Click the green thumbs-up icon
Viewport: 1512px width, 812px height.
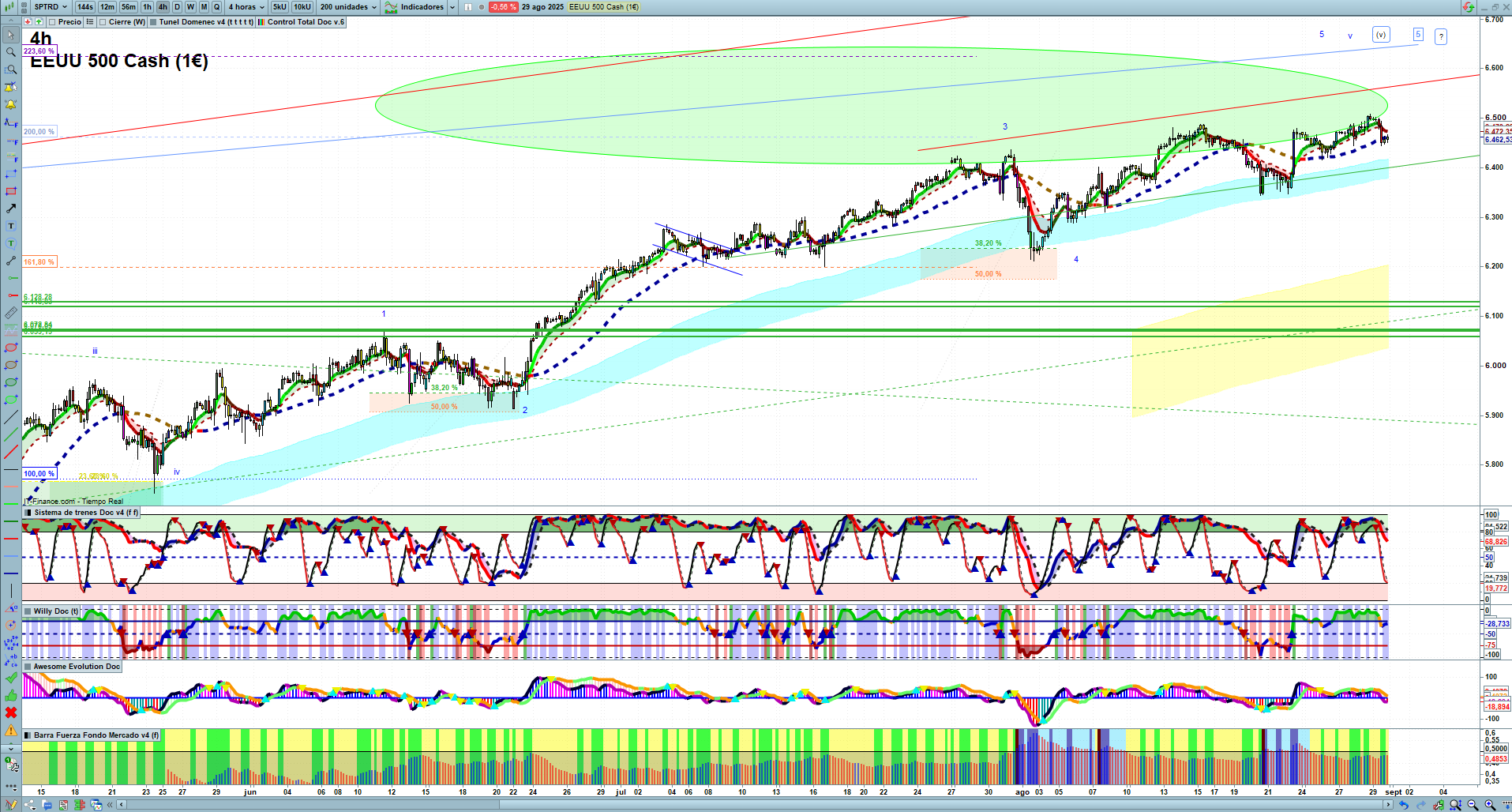[11, 695]
